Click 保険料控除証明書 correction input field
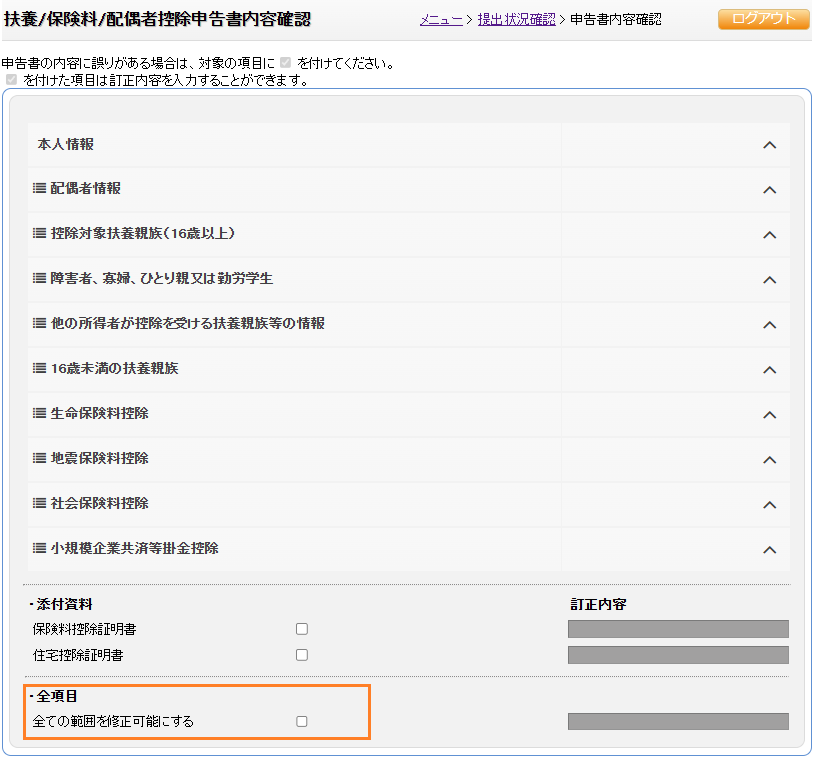 (x=678, y=629)
